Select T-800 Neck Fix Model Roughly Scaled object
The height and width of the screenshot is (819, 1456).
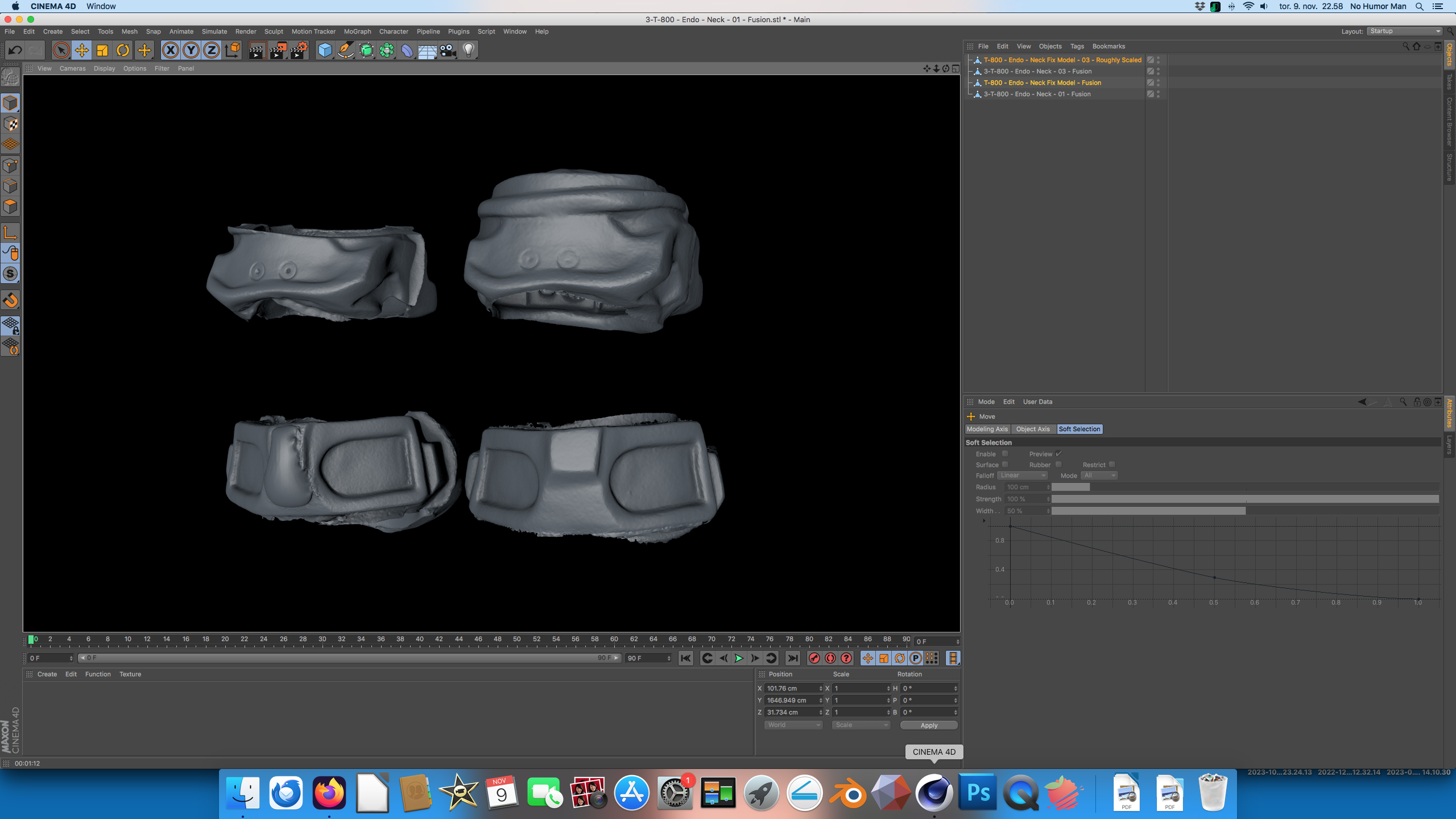click(x=1062, y=60)
